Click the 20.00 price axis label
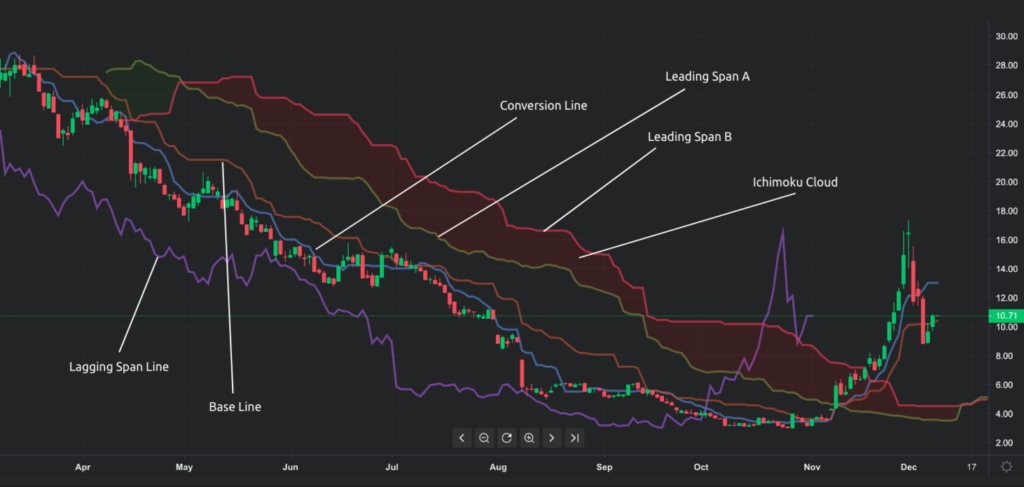 click(1006, 181)
